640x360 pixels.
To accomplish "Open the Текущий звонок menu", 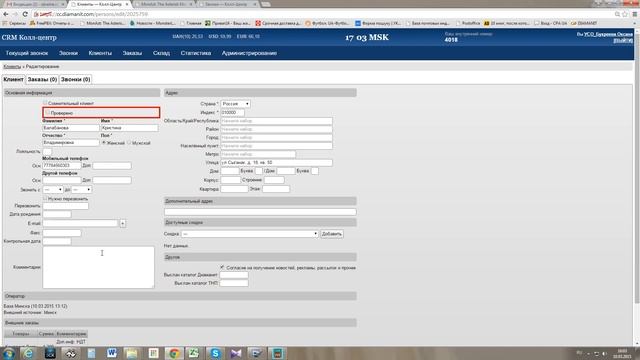I will click(27, 53).
